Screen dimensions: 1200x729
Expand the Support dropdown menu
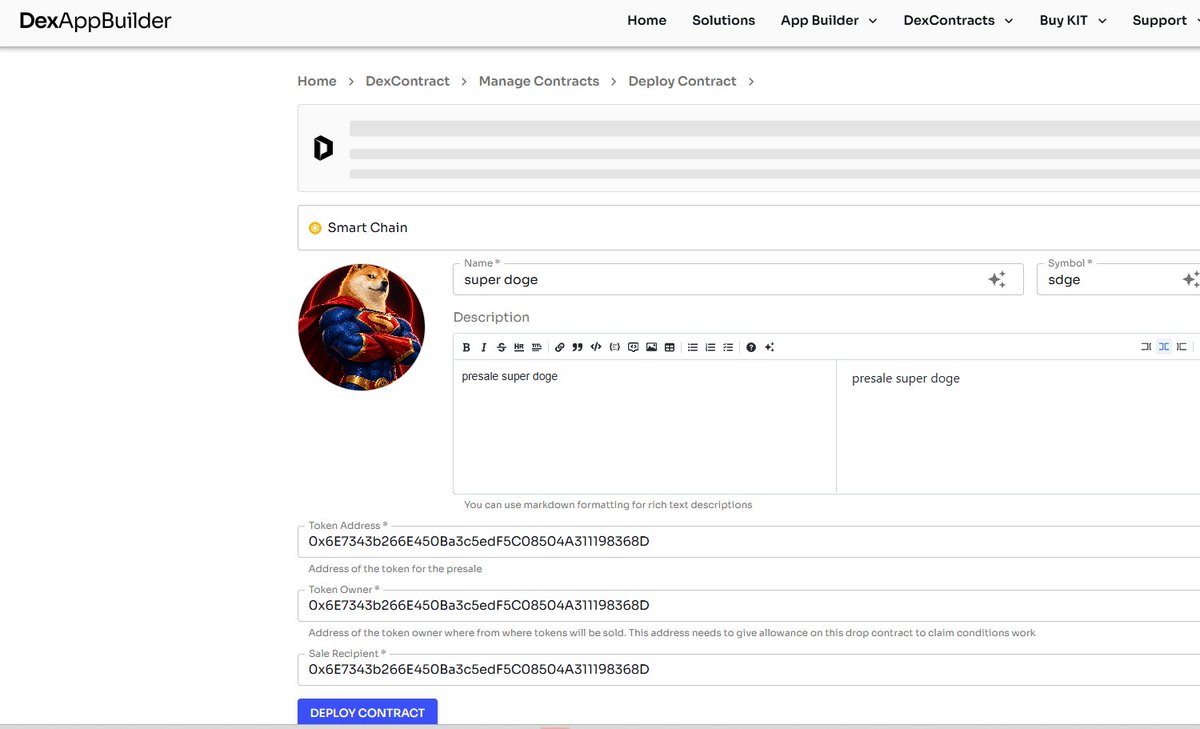[1166, 20]
